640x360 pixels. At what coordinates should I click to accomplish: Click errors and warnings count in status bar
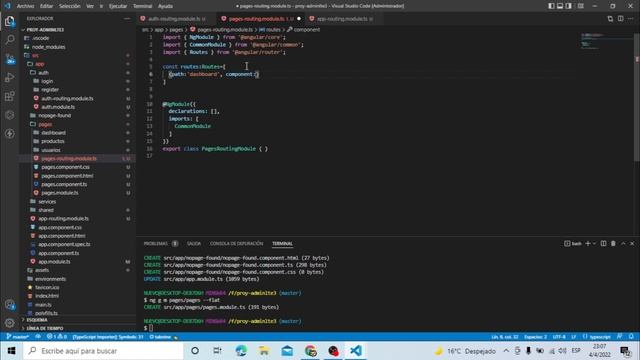57,337
